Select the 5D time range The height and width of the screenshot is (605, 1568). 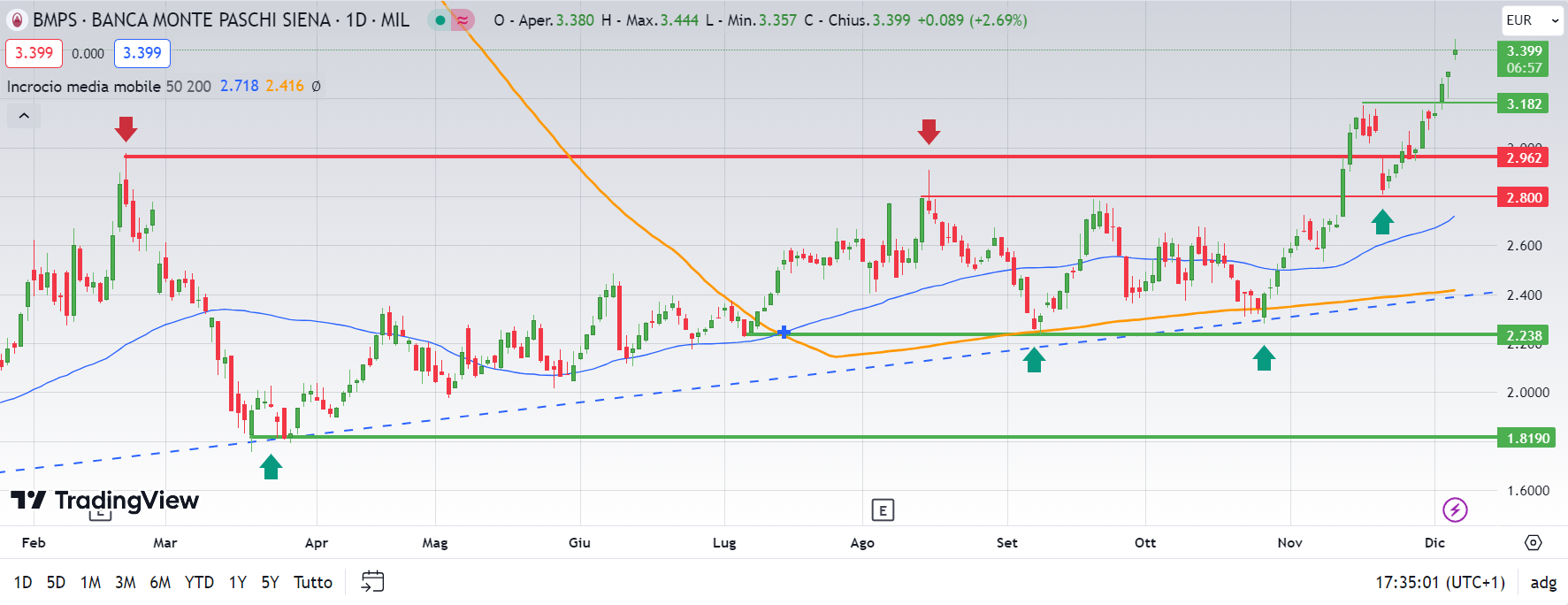coord(56,582)
